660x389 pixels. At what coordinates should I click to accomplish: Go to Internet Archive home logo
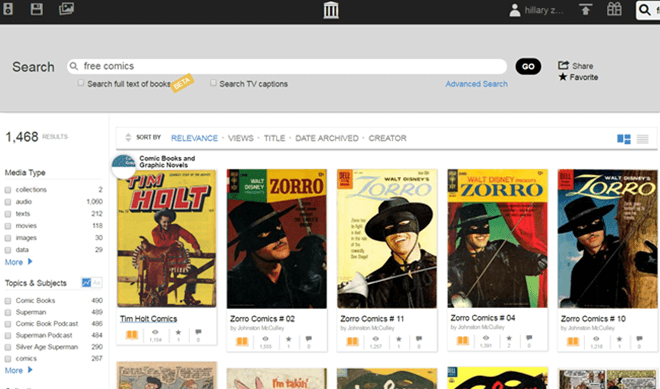[331, 10]
